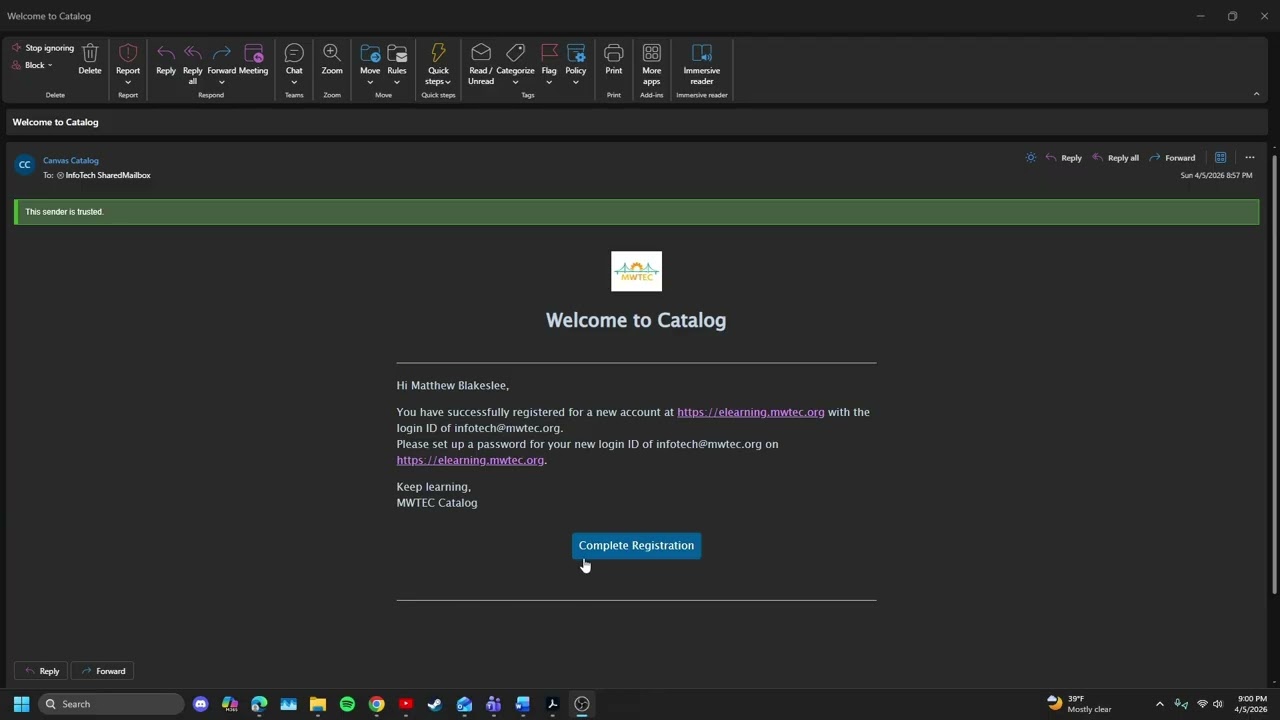Image resolution: width=1280 pixels, height=720 pixels.
Task: Collapse the ribbon with the chevron
Action: (x=1256, y=94)
